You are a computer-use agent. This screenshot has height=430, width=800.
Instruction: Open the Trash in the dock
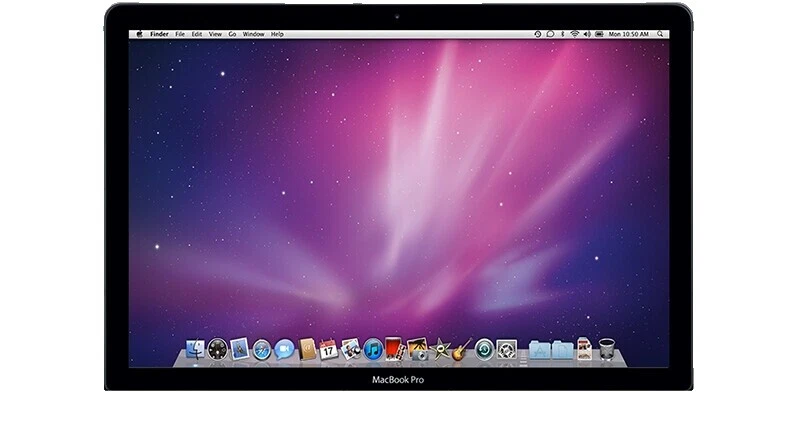click(607, 349)
